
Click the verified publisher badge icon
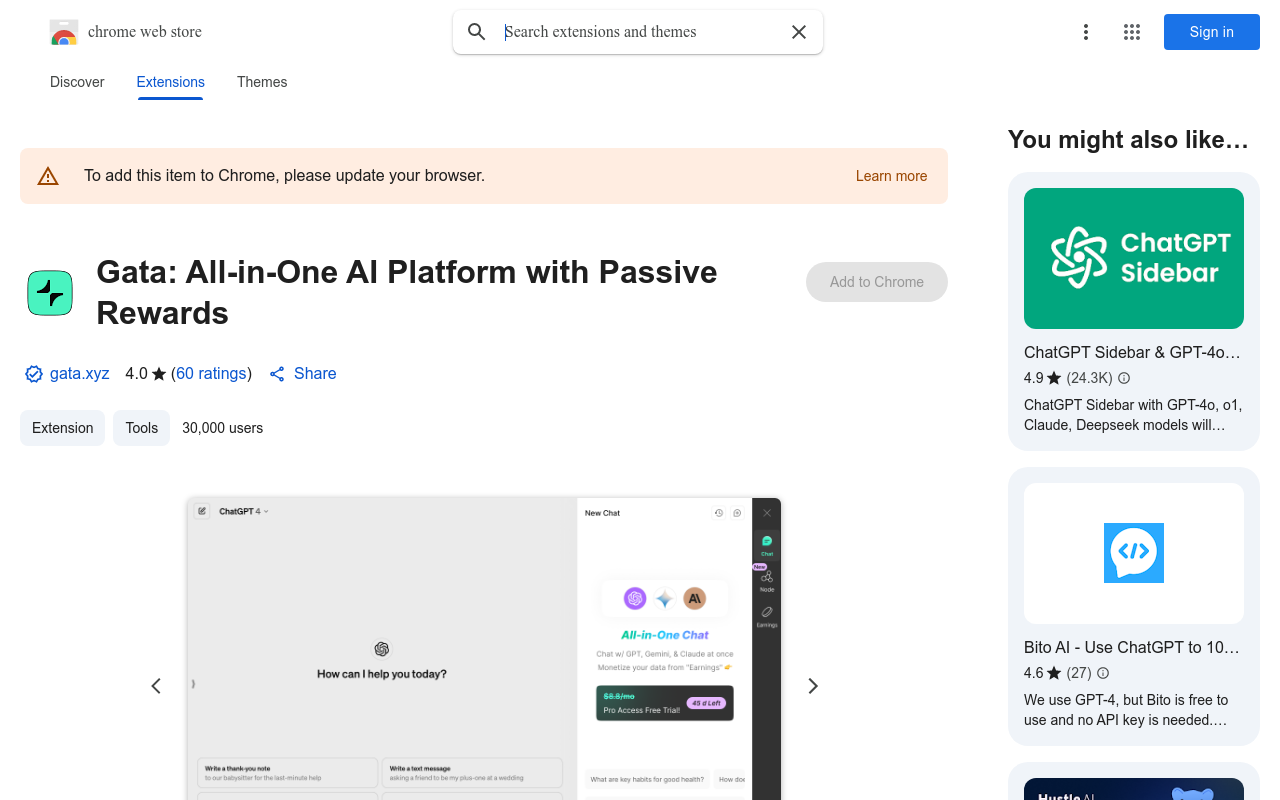tap(34, 374)
